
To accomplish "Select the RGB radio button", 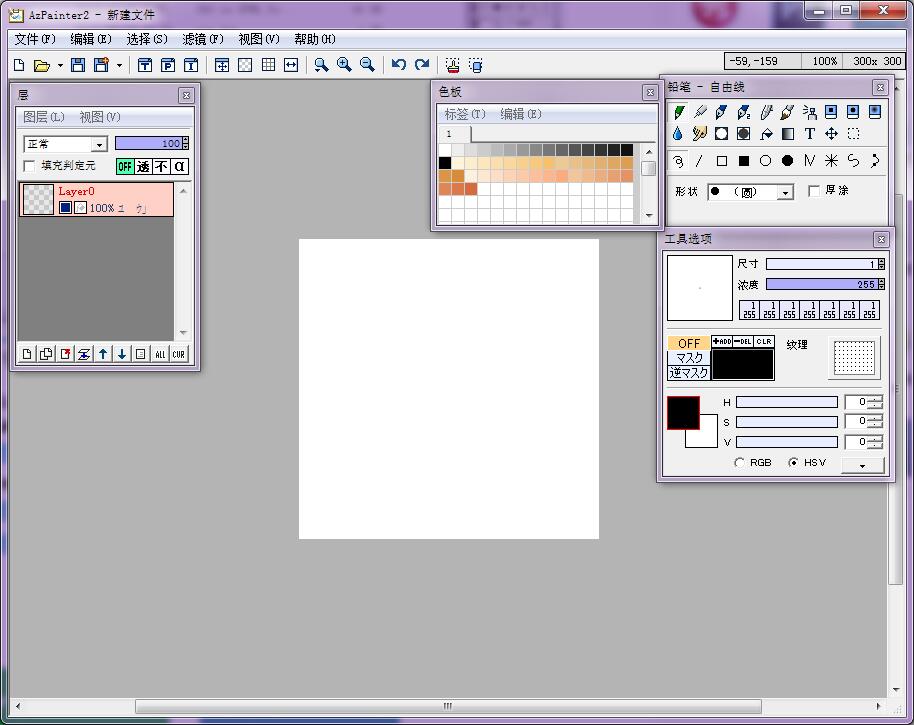I will (740, 463).
